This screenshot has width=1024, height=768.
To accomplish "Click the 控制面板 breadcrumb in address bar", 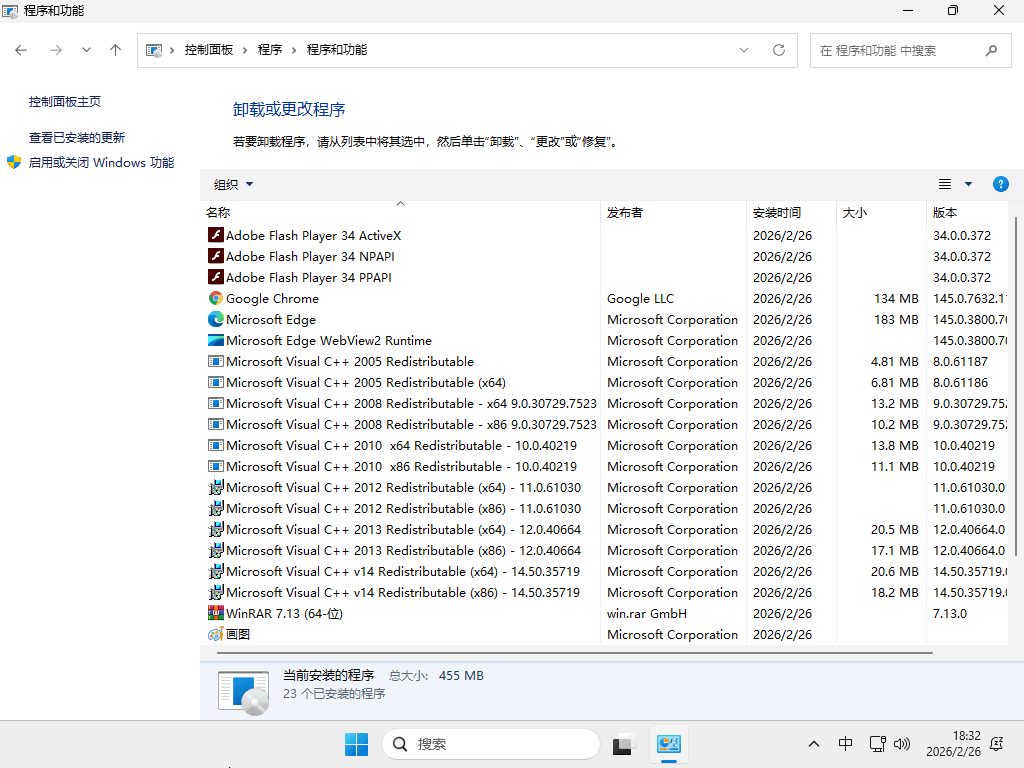I will click(208, 50).
